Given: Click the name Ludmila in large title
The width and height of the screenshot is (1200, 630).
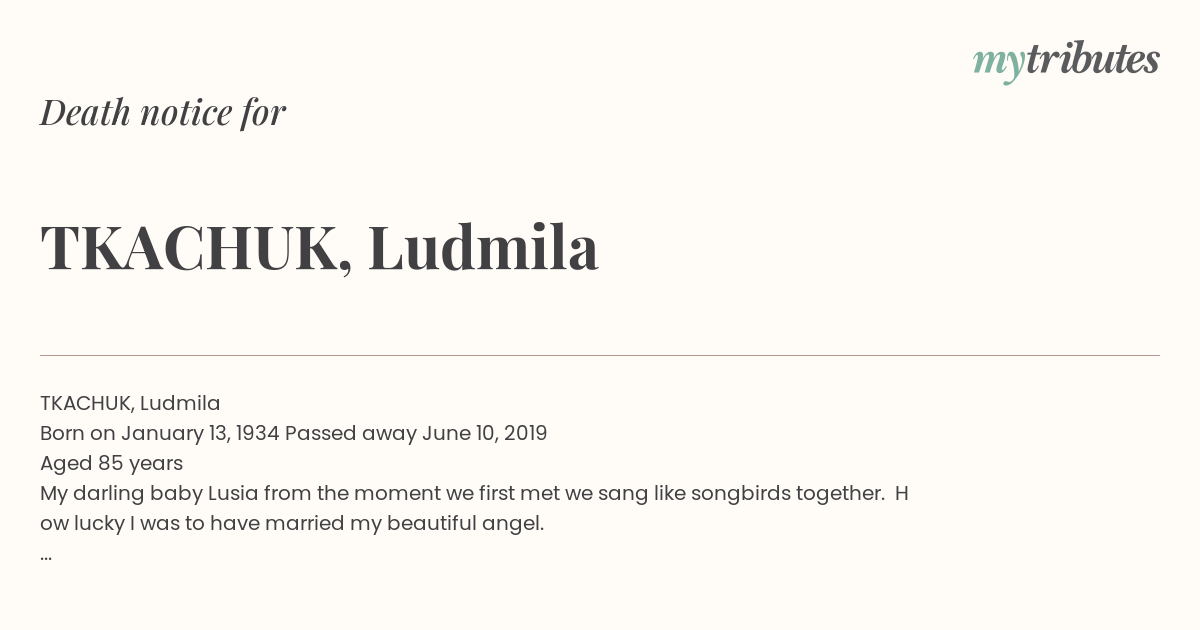Looking at the screenshot, I should (483, 247).
